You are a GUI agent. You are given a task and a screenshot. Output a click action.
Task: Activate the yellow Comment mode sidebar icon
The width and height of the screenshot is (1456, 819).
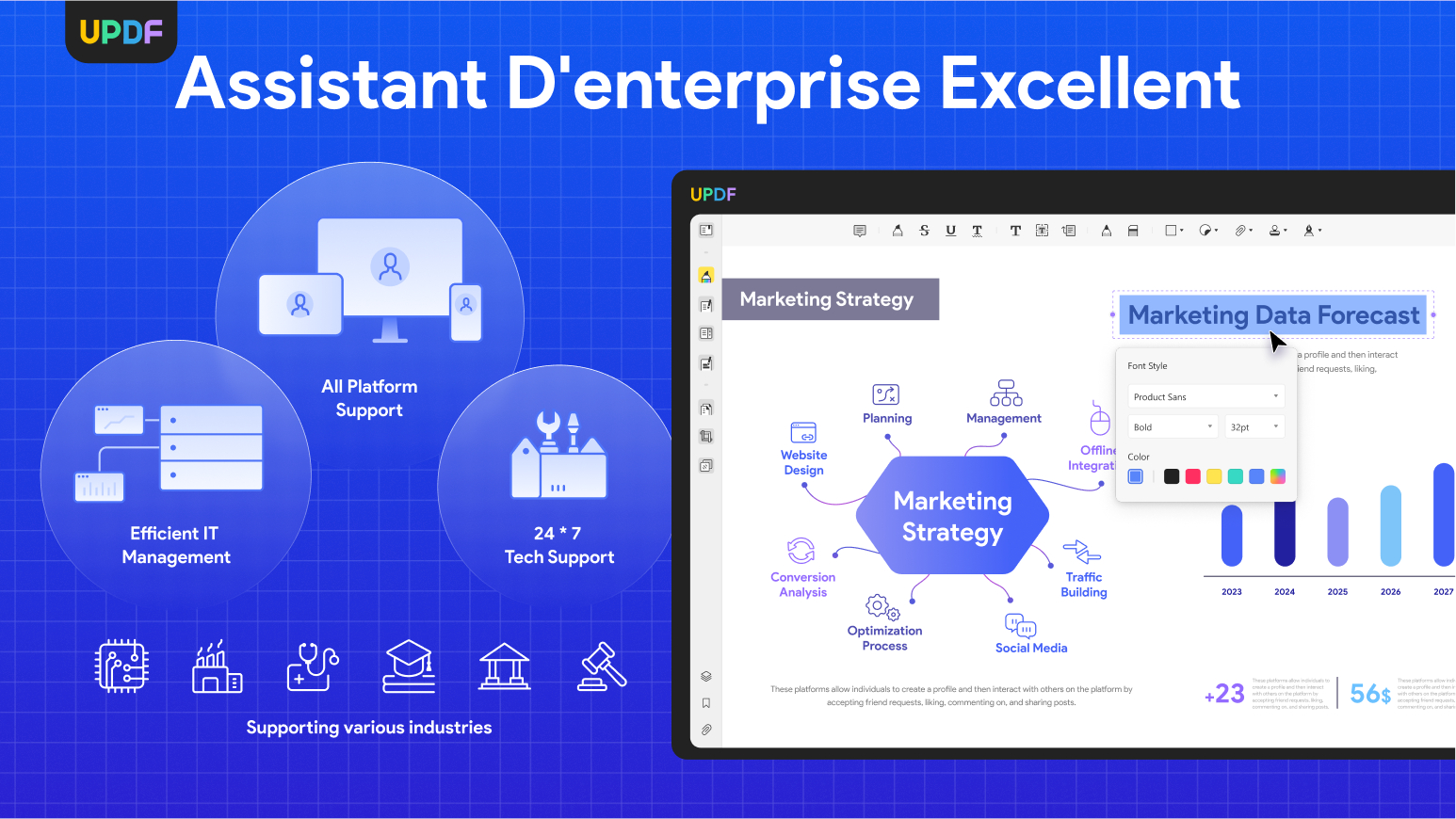pyautogui.click(x=706, y=276)
